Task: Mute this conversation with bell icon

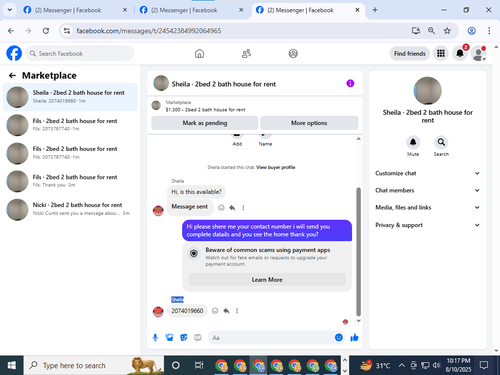Action: pyautogui.click(x=413, y=142)
